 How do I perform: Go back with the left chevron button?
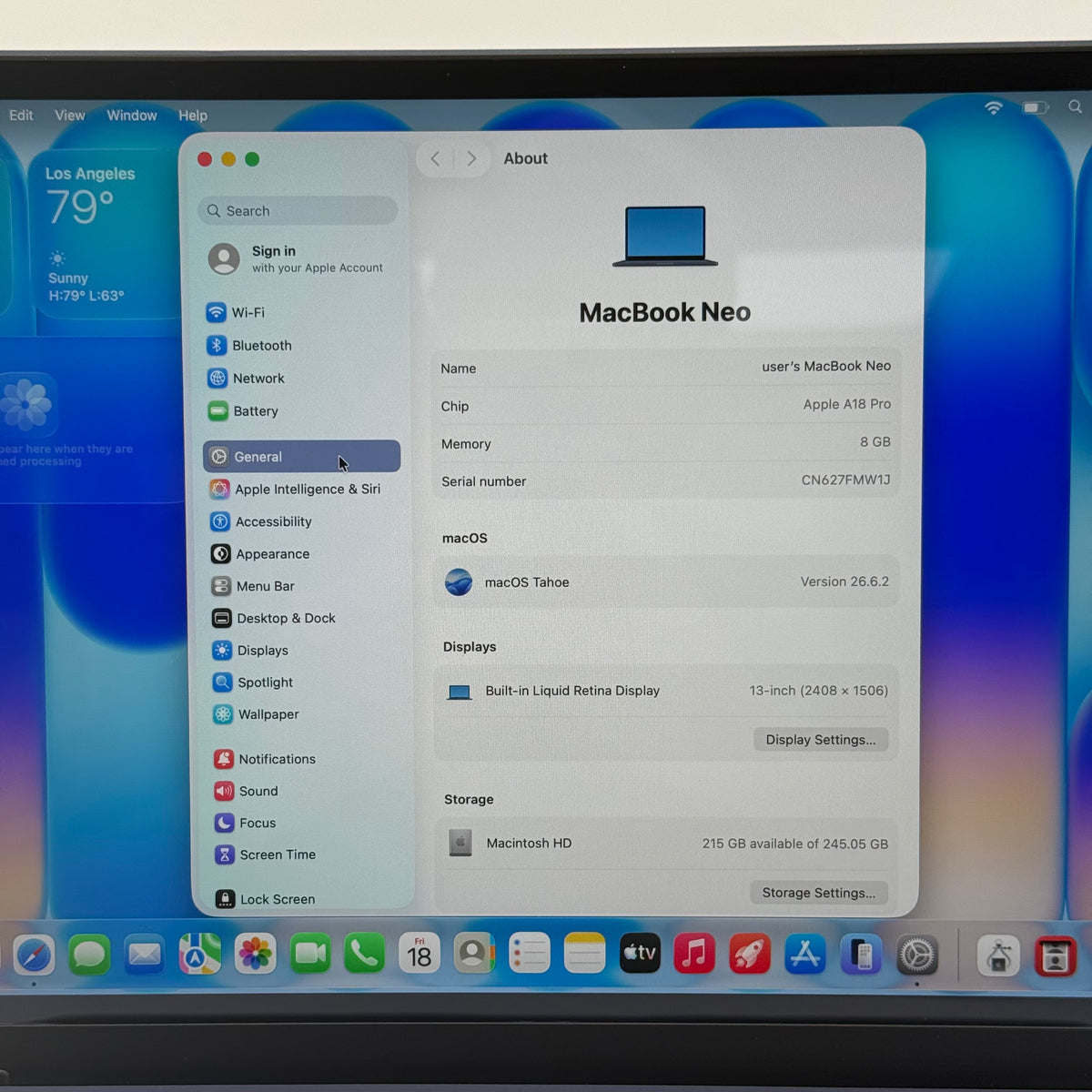pyautogui.click(x=435, y=158)
